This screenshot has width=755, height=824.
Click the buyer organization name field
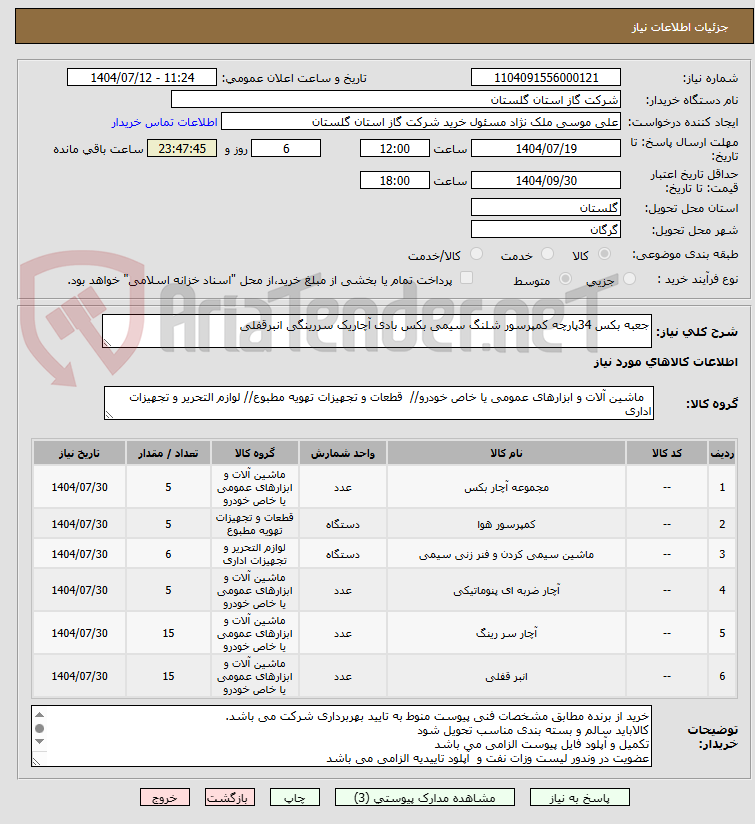[x=396, y=100]
